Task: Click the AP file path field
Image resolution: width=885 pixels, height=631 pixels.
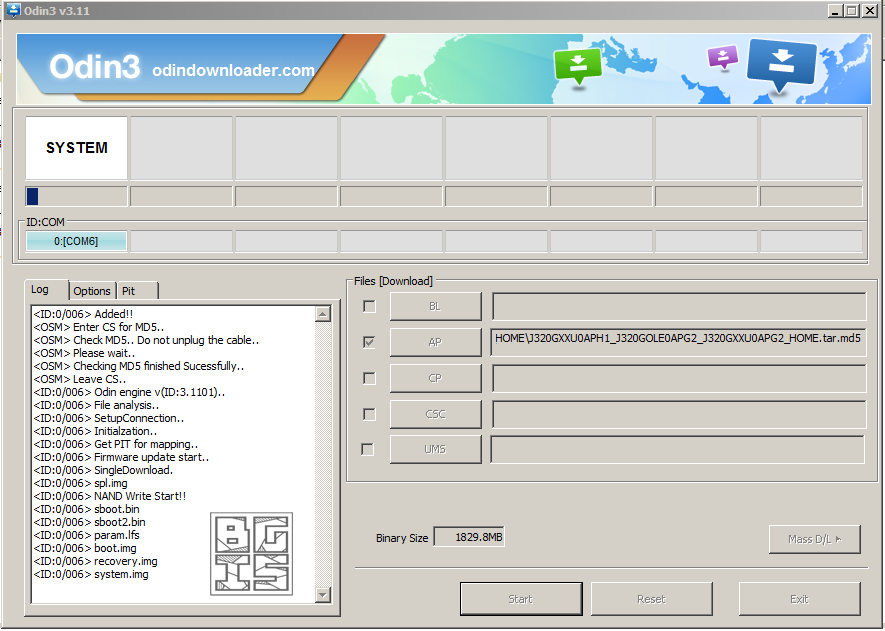Action: (x=678, y=342)
